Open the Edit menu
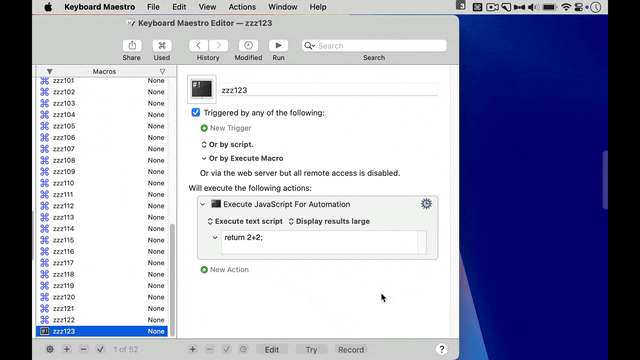Image resolution: width=640 pixels, height=360 pixels. coord(179,7)
